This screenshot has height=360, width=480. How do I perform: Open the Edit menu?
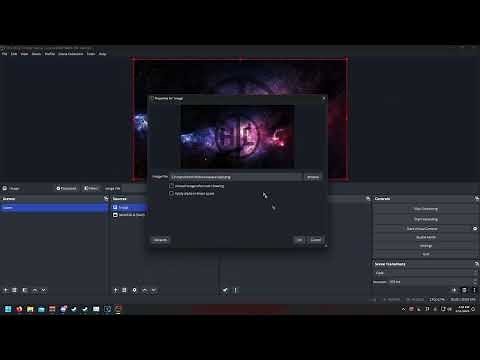pyautogui.click(x=14, y=54)
